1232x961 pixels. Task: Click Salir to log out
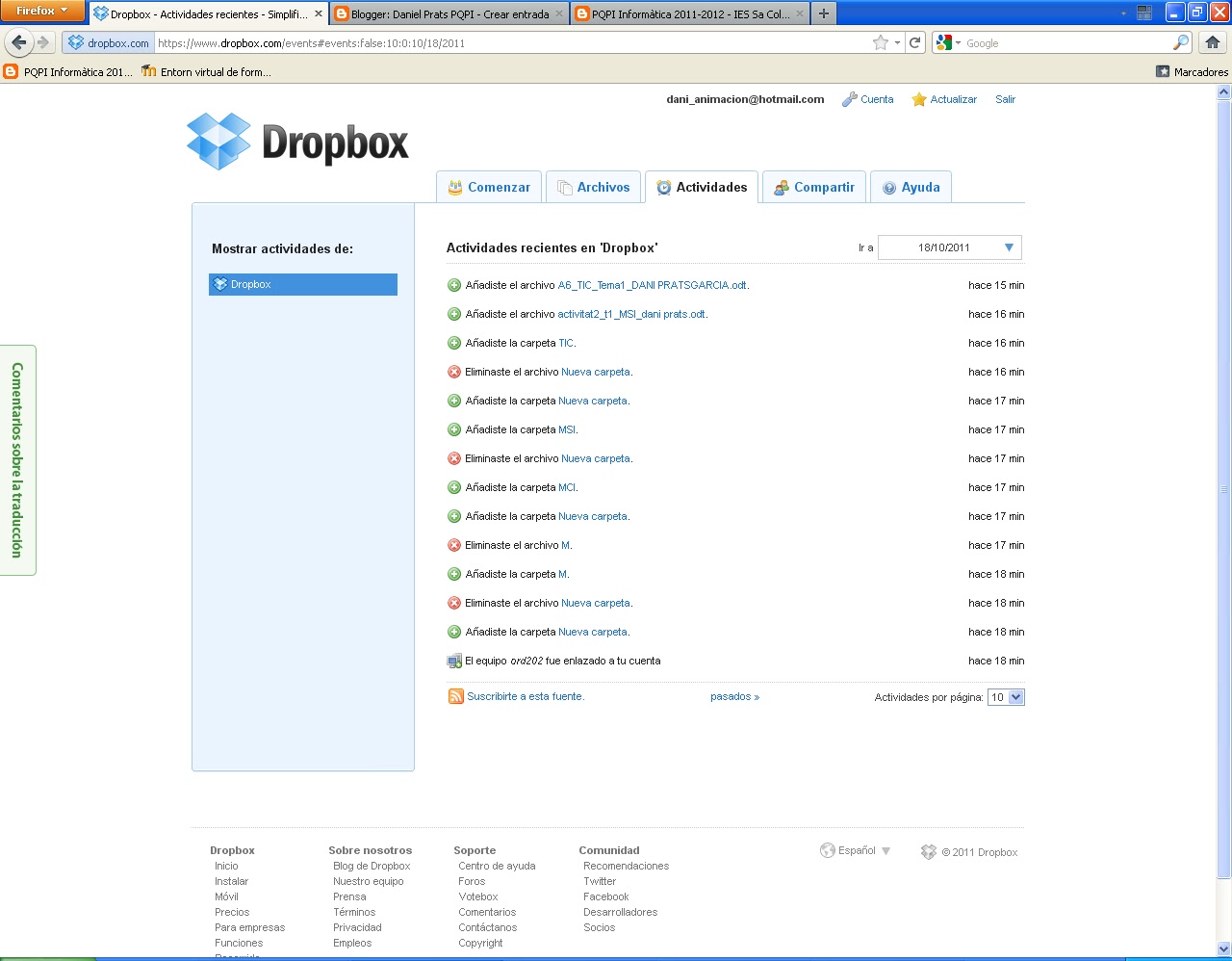pos(1005,99)
